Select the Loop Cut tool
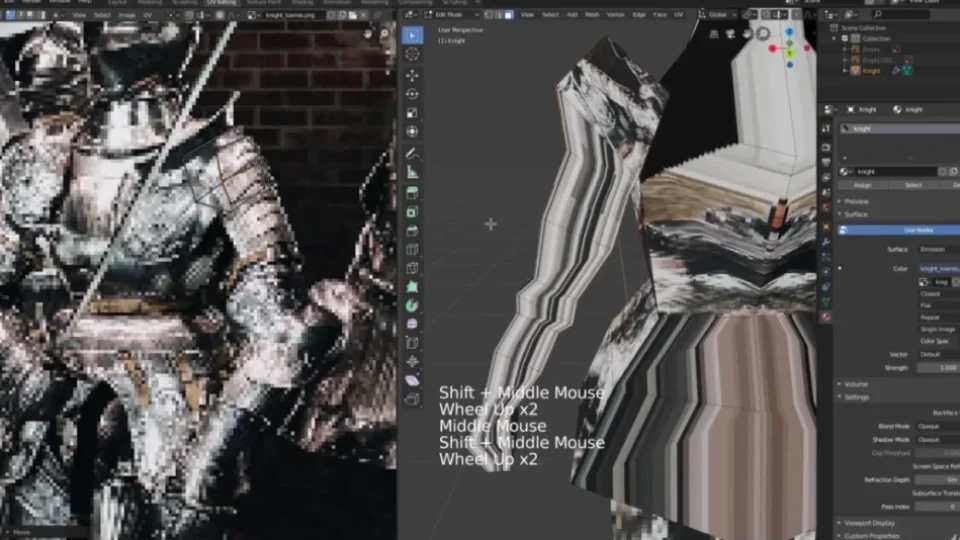The width and height of the screenshot is (960, 540). (412, 250)
